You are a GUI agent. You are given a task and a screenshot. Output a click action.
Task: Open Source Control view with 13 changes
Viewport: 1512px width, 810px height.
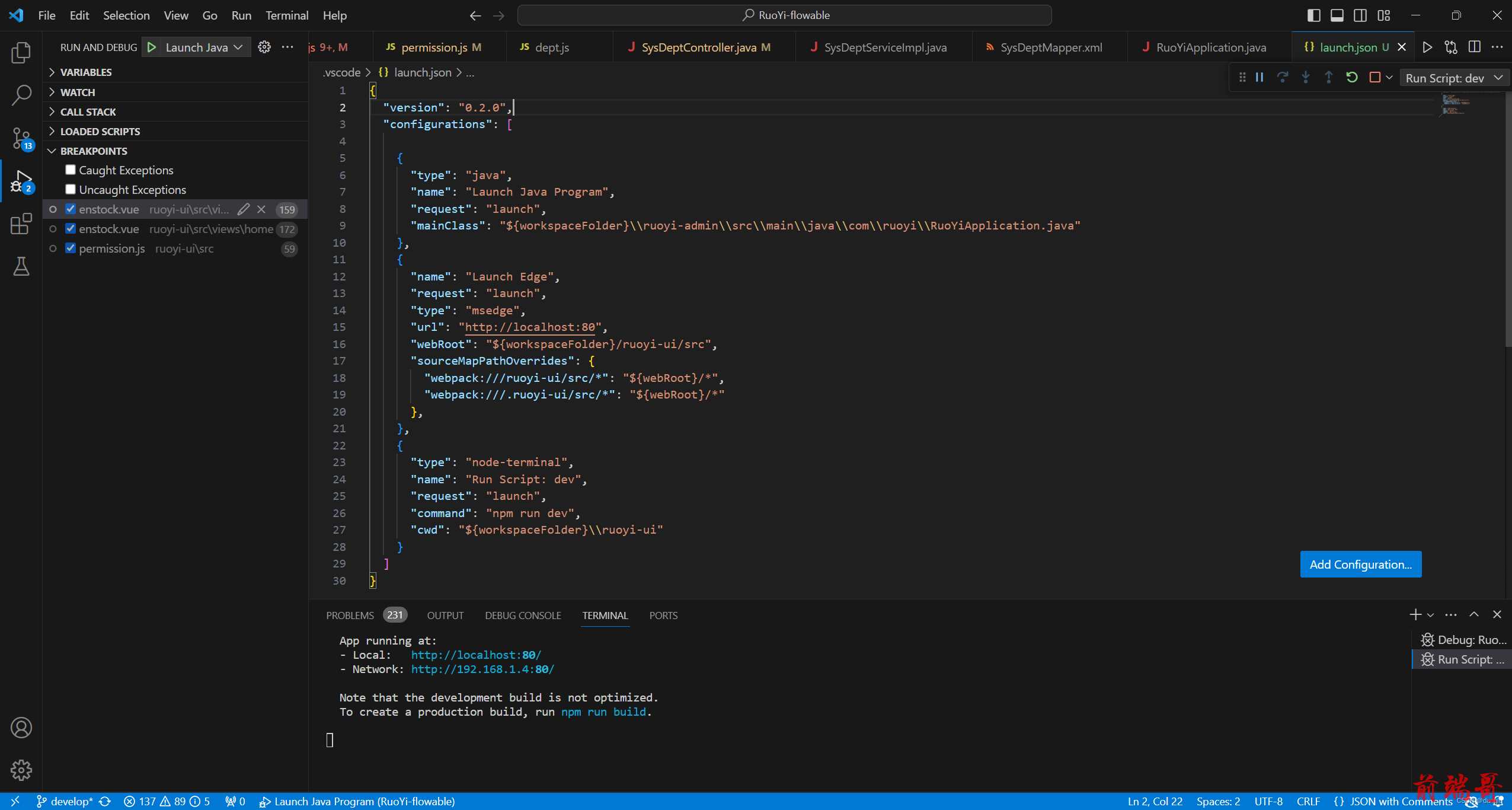pyautogui.click(x=21, y=138)
